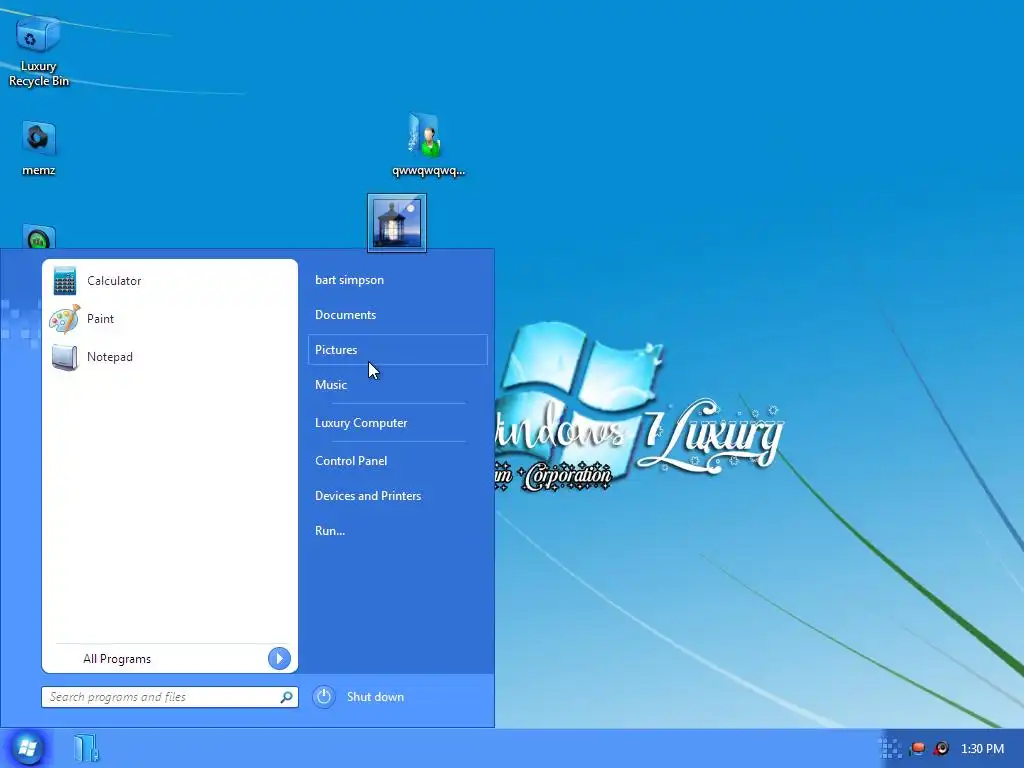Launch Calculator from the program list
This screenshot has height=768, width=1024.
[x=170, y=281]
